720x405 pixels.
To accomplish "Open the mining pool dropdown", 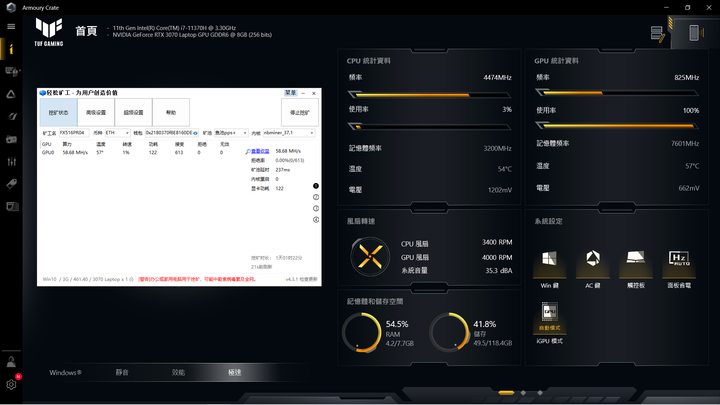I will tap(231, 133).
